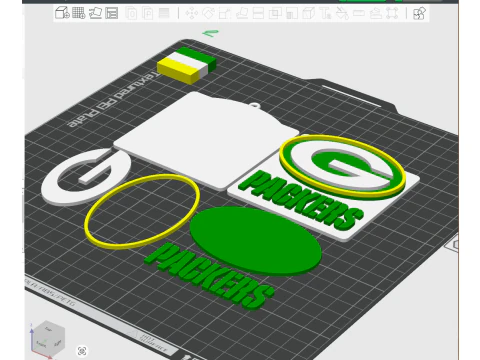The image size is (480, 360).
Task: Open the Text shape tool
Action: point(325,14)
